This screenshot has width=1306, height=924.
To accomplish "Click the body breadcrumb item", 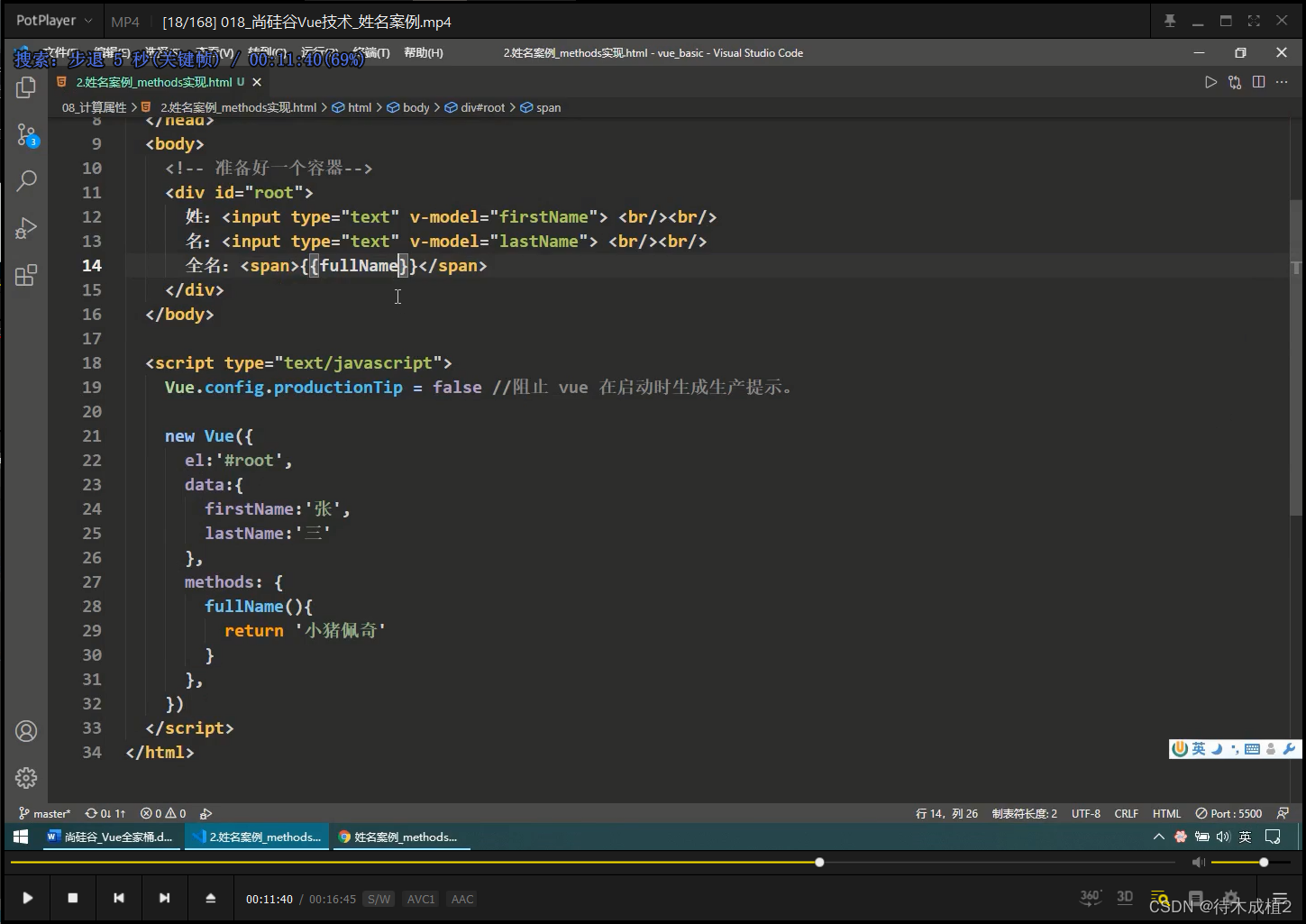I will point(408,107).
